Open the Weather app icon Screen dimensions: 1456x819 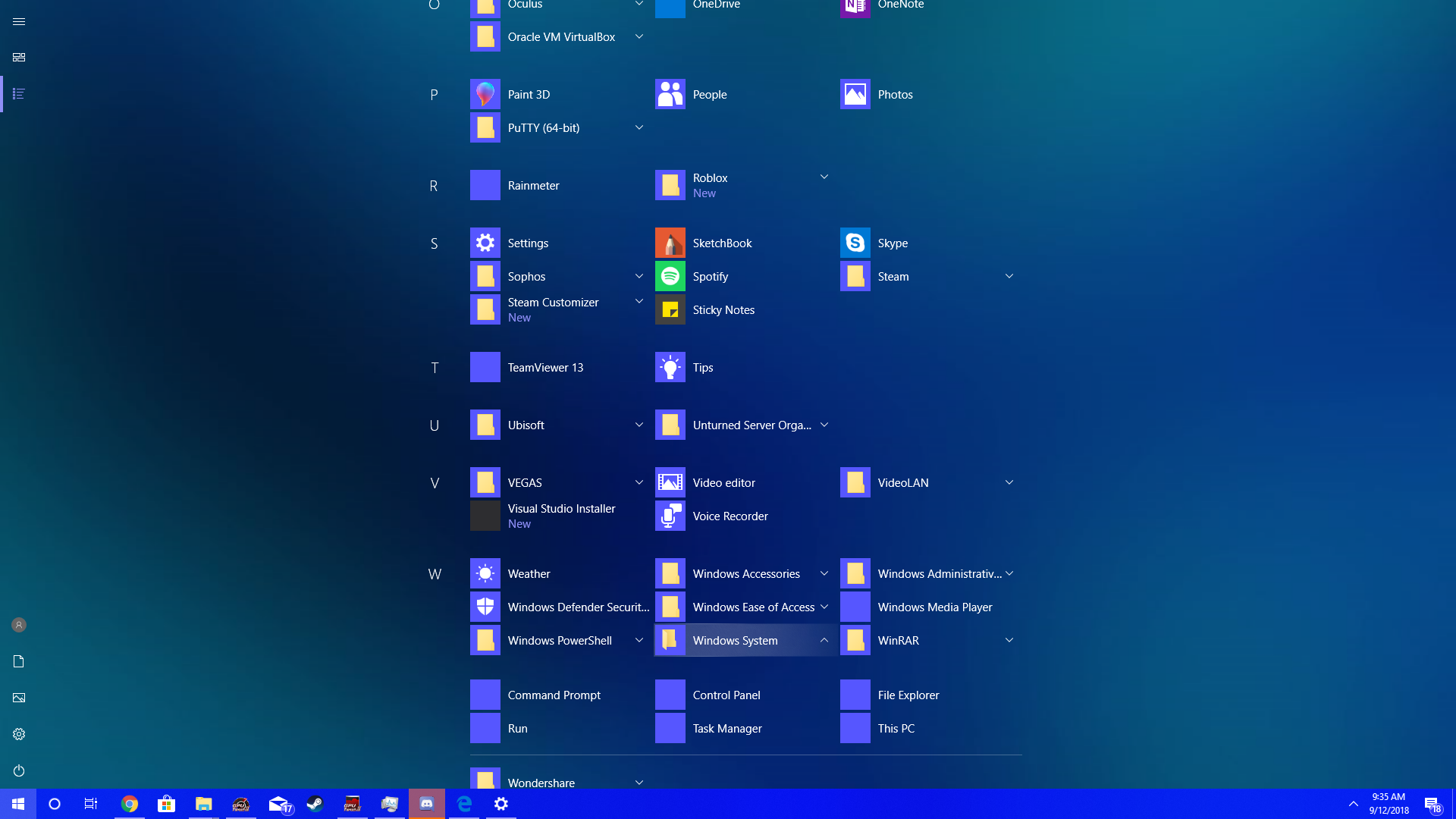pyautogui.click(x=485, y=573)
